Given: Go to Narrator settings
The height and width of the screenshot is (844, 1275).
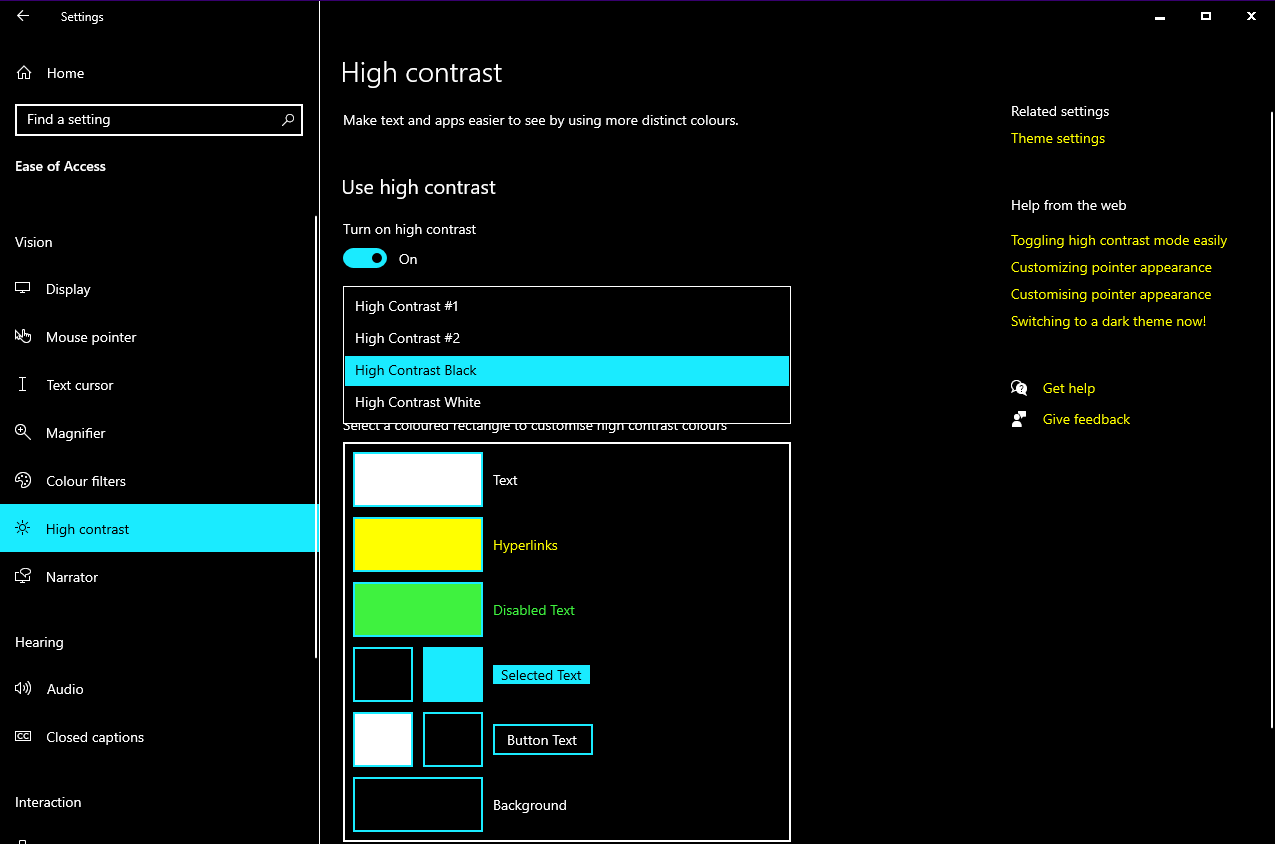Looking at the screenshot, I should click(158, 577).
